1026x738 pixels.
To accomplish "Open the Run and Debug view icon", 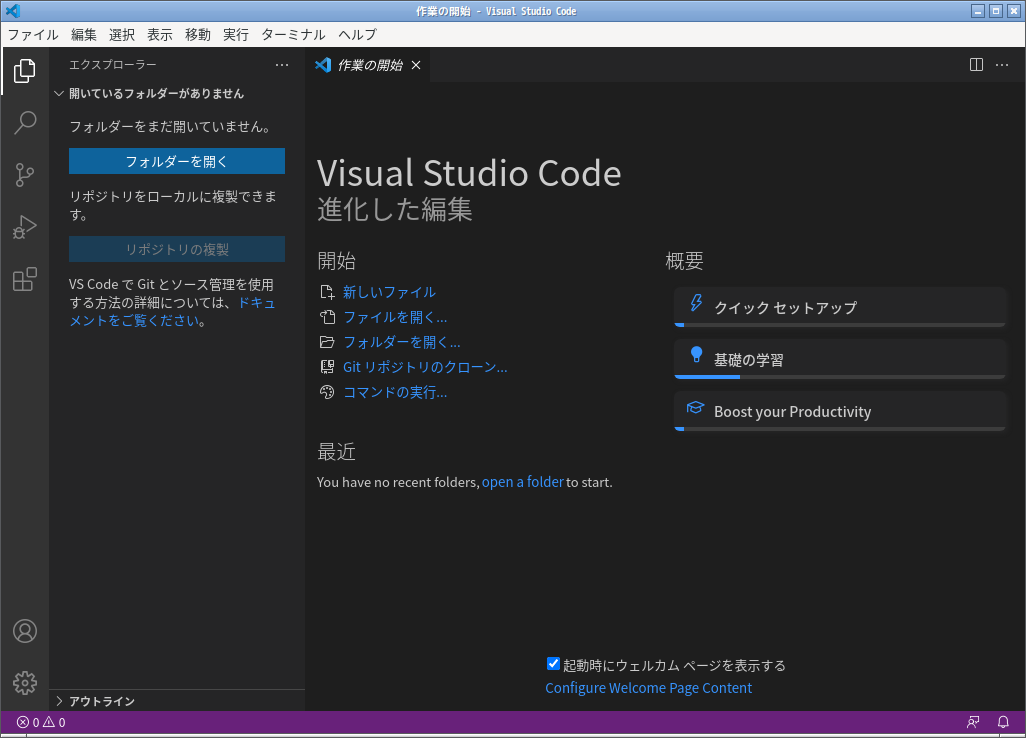I will [x=25, y=227].
